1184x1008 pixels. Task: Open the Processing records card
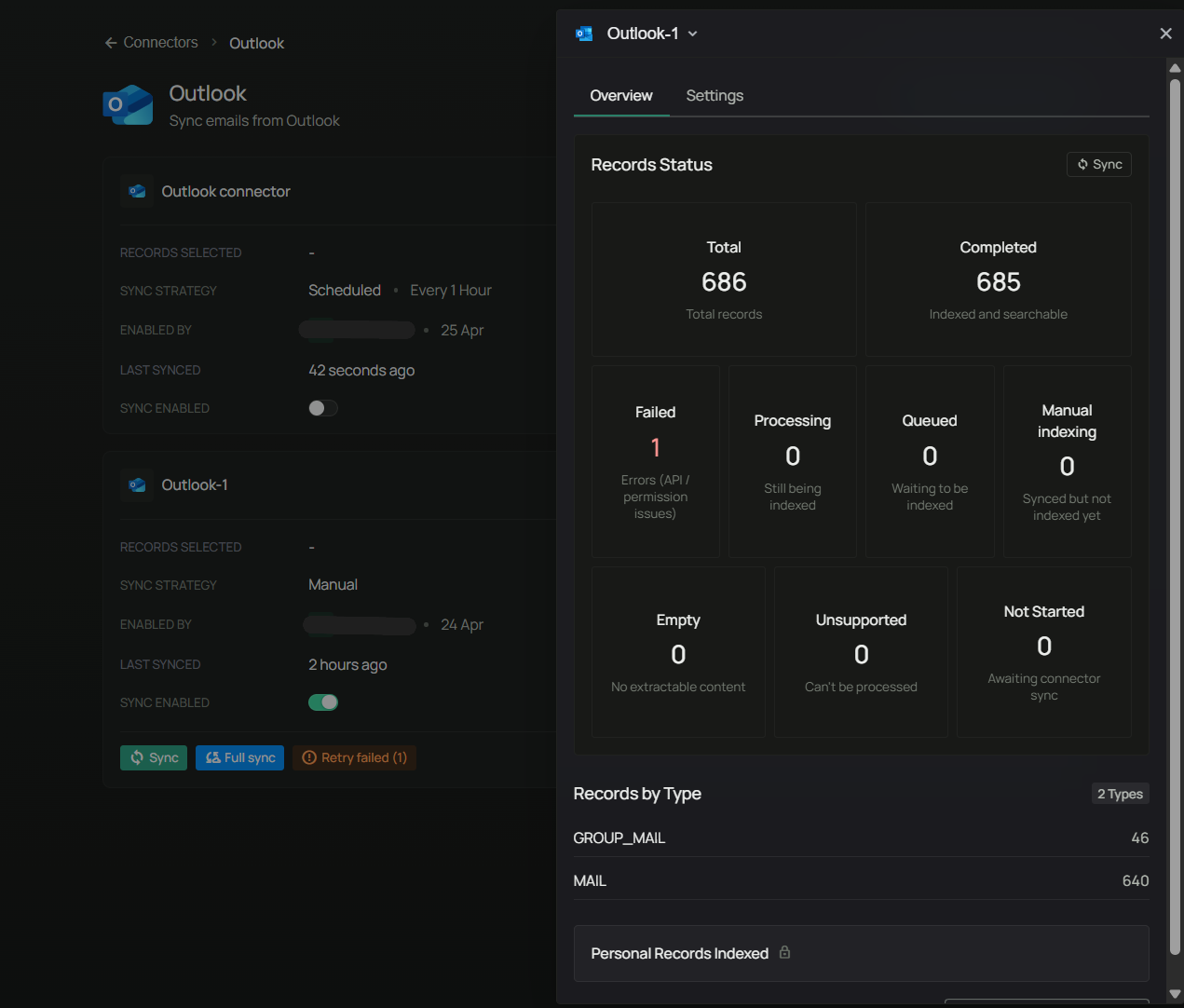[792, 461]
